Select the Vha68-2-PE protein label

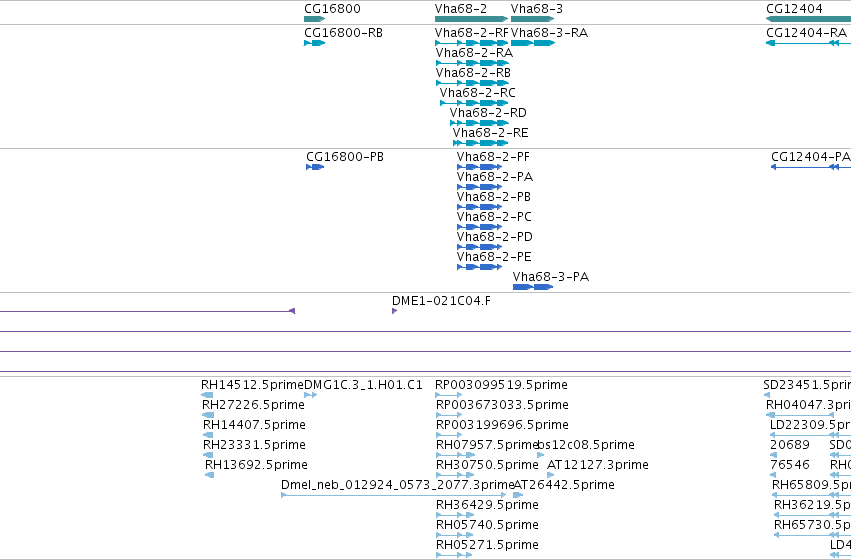click(x=494, y=258)
